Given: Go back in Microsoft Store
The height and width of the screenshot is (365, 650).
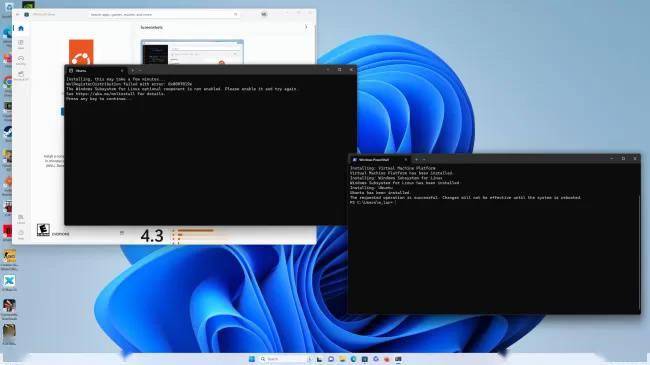Looking at the screenshot, I should coord(17,14).
